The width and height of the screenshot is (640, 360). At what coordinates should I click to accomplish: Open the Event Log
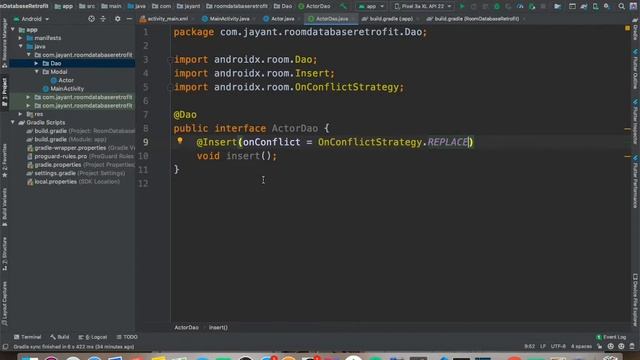pos(611,337)
